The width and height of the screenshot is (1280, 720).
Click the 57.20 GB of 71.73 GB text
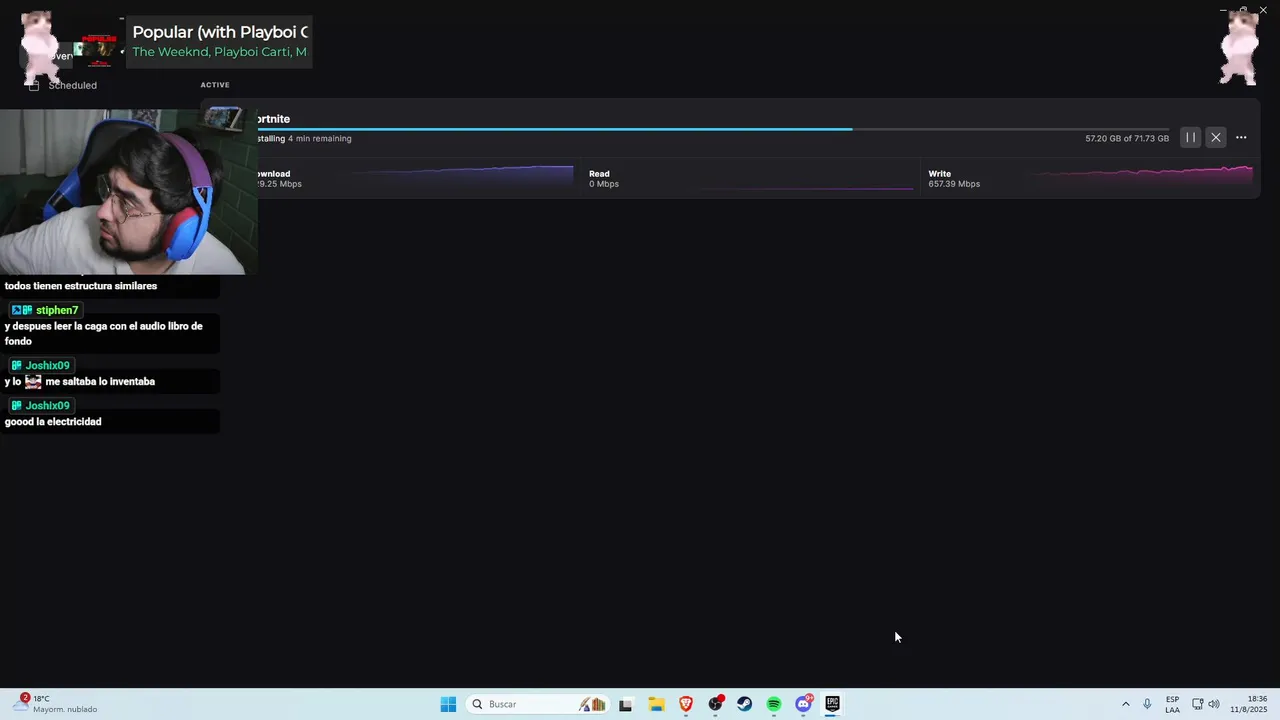point(1127,138)
